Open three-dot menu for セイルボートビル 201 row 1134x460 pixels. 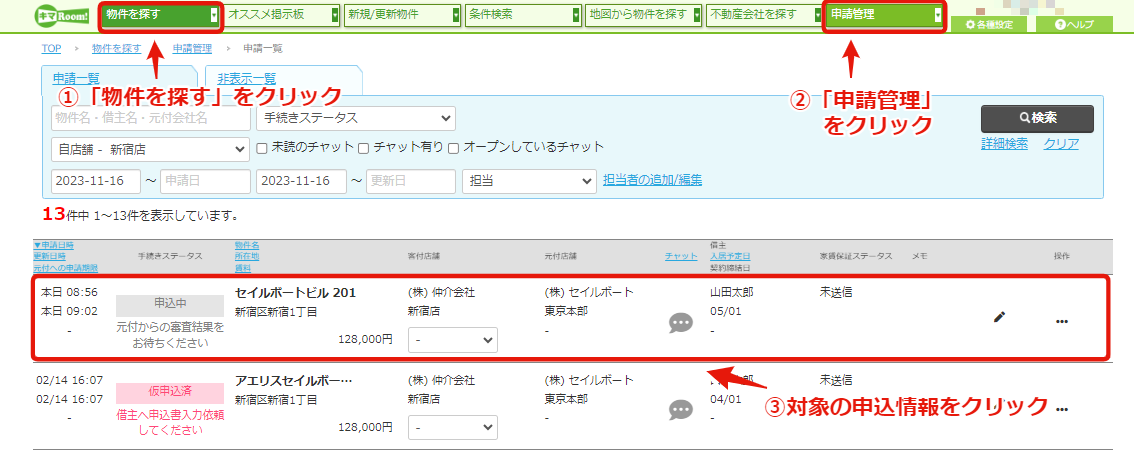[1062, 321]
